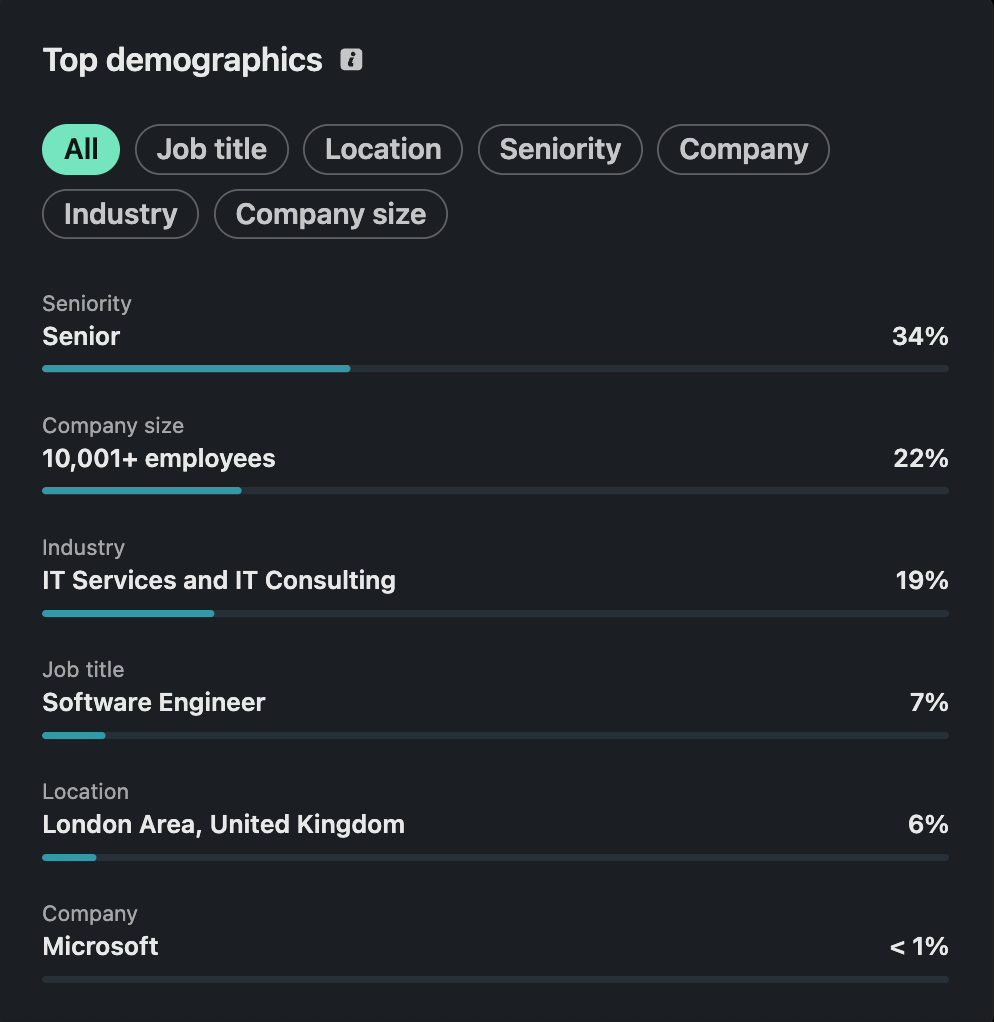This screenshot has width=994, height=1022.
Task: Choose the Location filter chip
Action: (x=383, y=149)
